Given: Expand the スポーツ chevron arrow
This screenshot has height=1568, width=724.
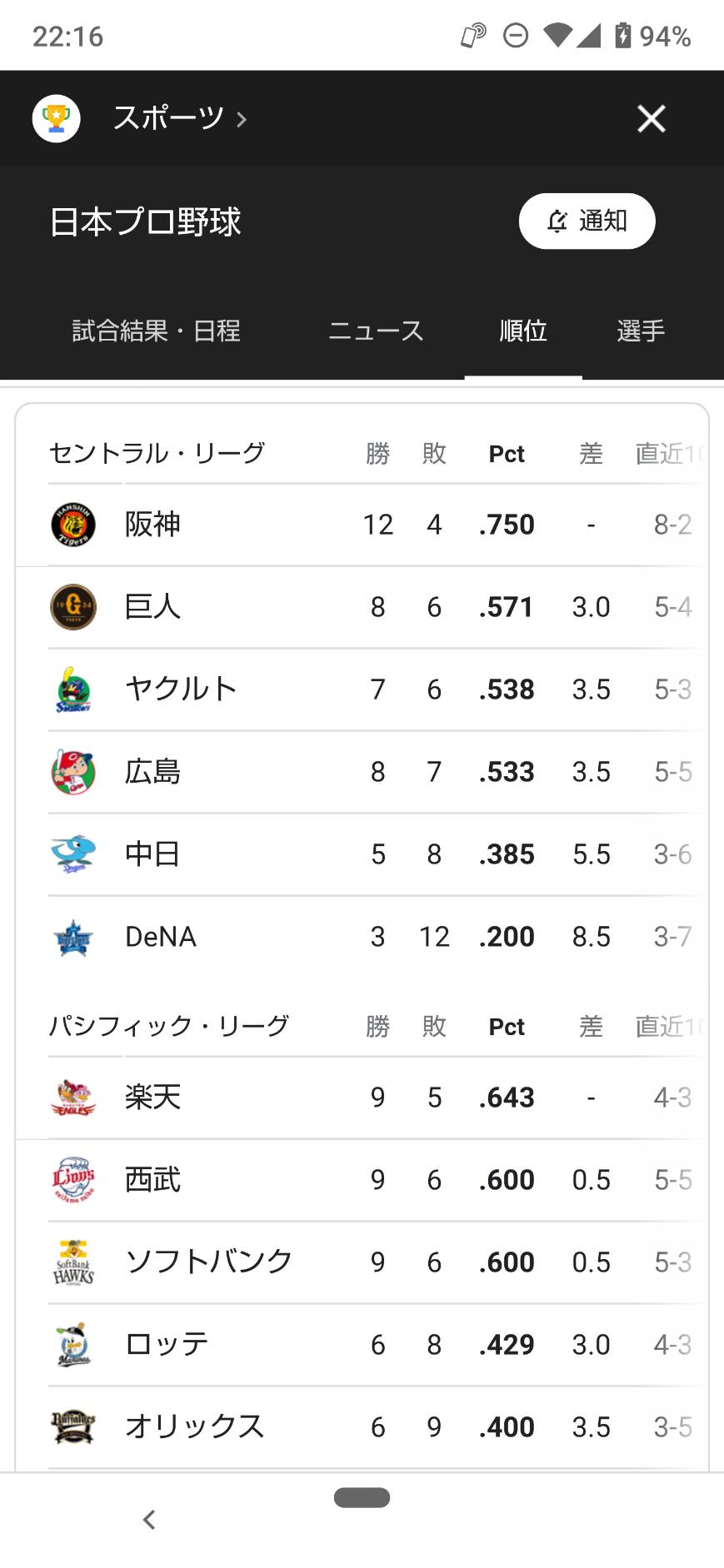Looking at the screenshot, I should 242,120.
